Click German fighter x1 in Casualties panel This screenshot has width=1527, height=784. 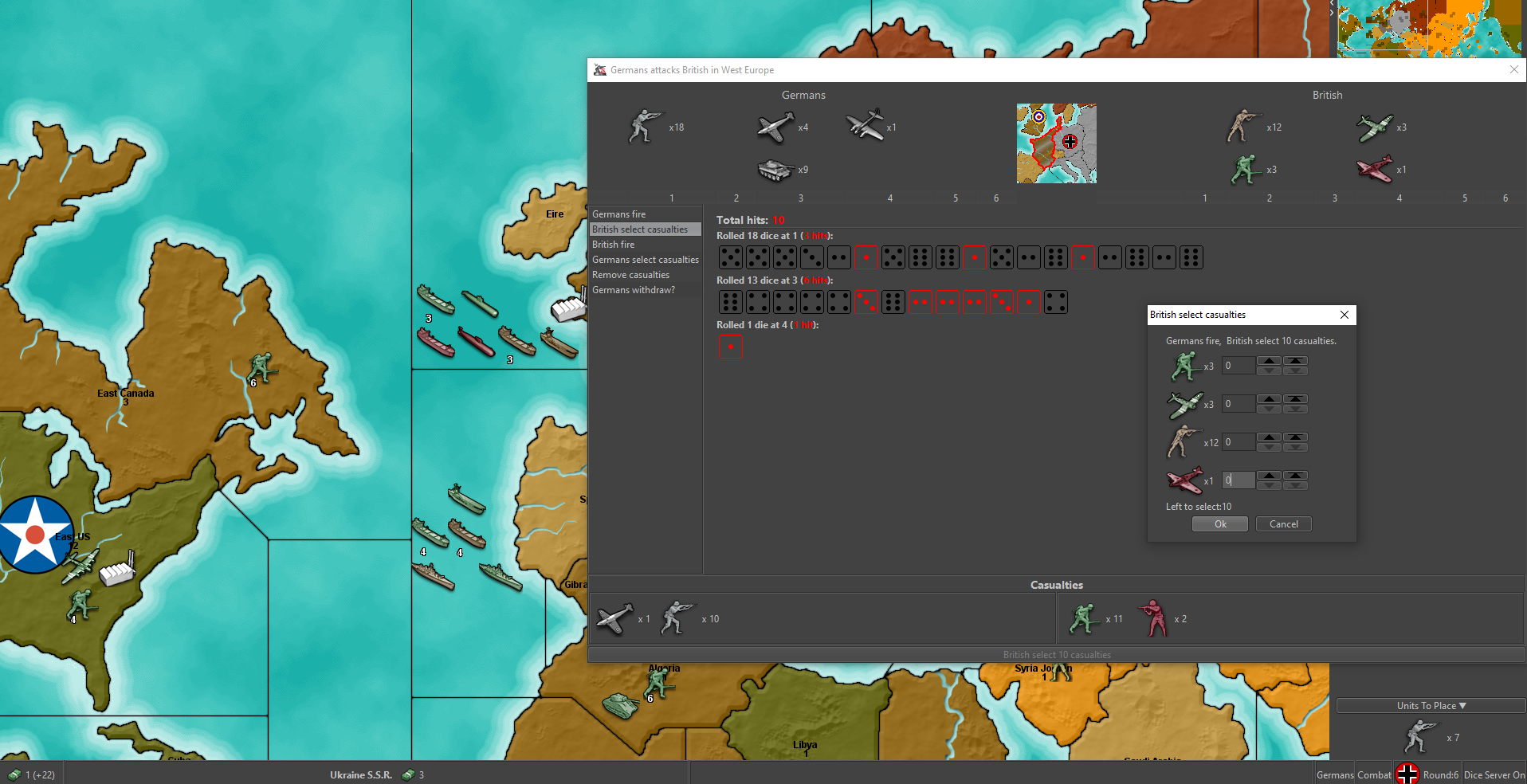pos(615,618)
